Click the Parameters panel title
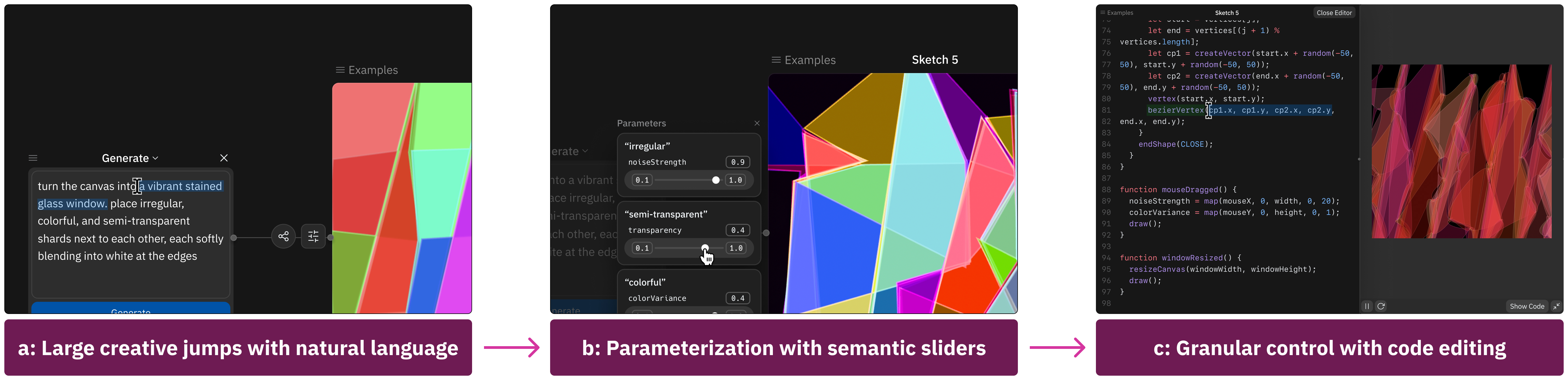 click(641, 123)
